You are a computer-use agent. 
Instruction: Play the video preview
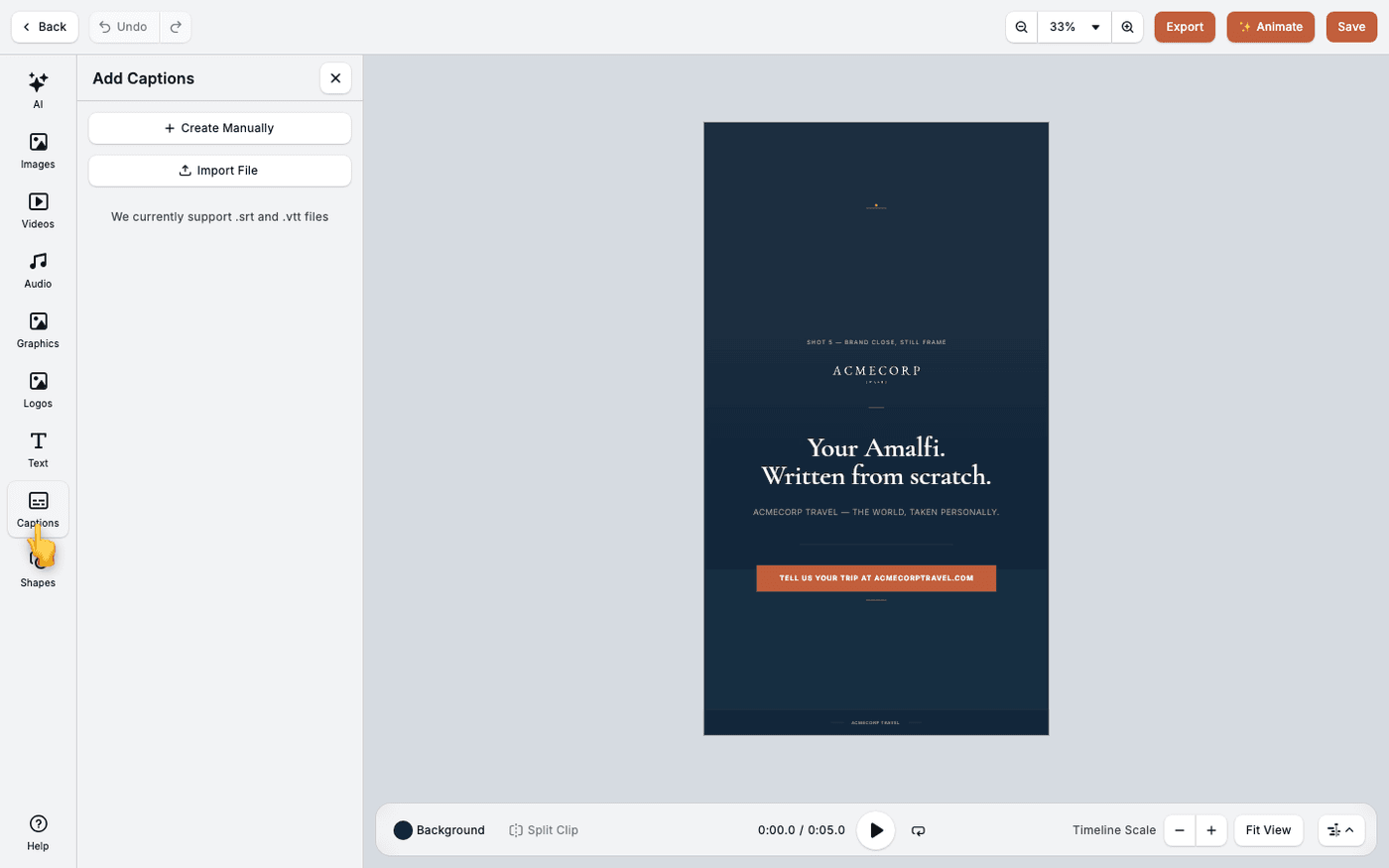click(x=876, y=830)
